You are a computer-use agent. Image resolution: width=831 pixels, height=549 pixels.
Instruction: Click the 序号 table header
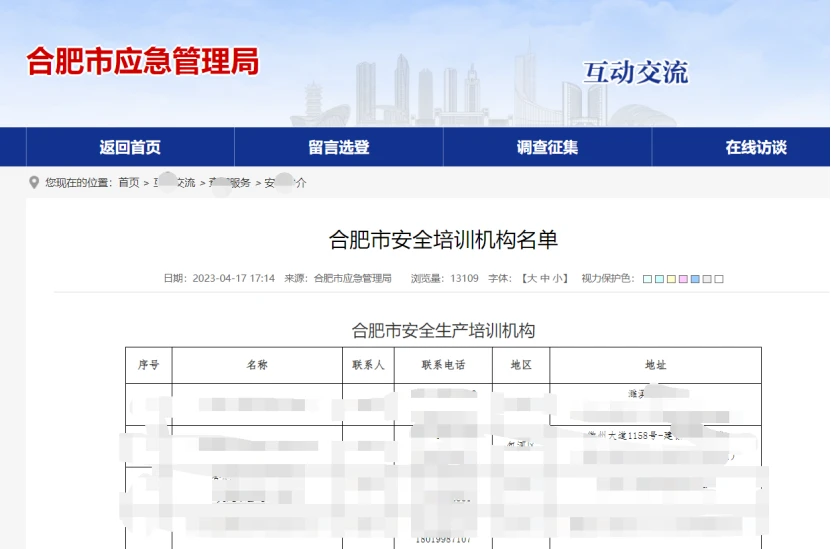pyautogui.click(x=148, y=365)
